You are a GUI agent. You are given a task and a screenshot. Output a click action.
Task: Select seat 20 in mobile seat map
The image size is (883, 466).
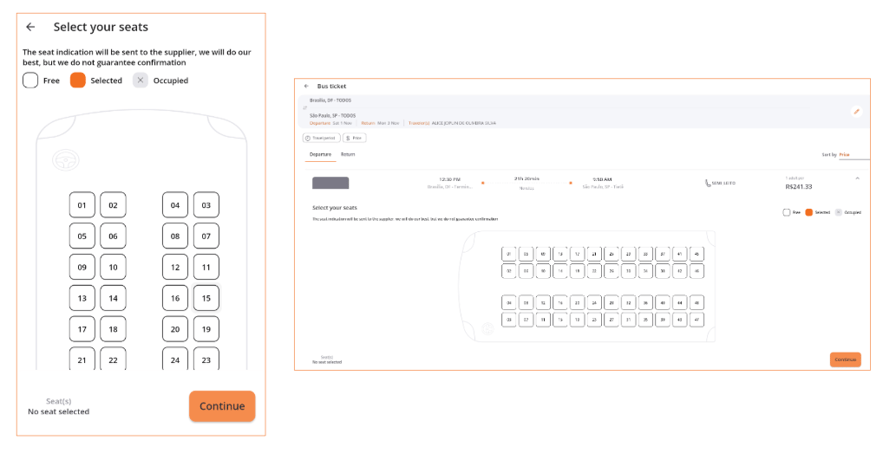(x=175, y=329)
